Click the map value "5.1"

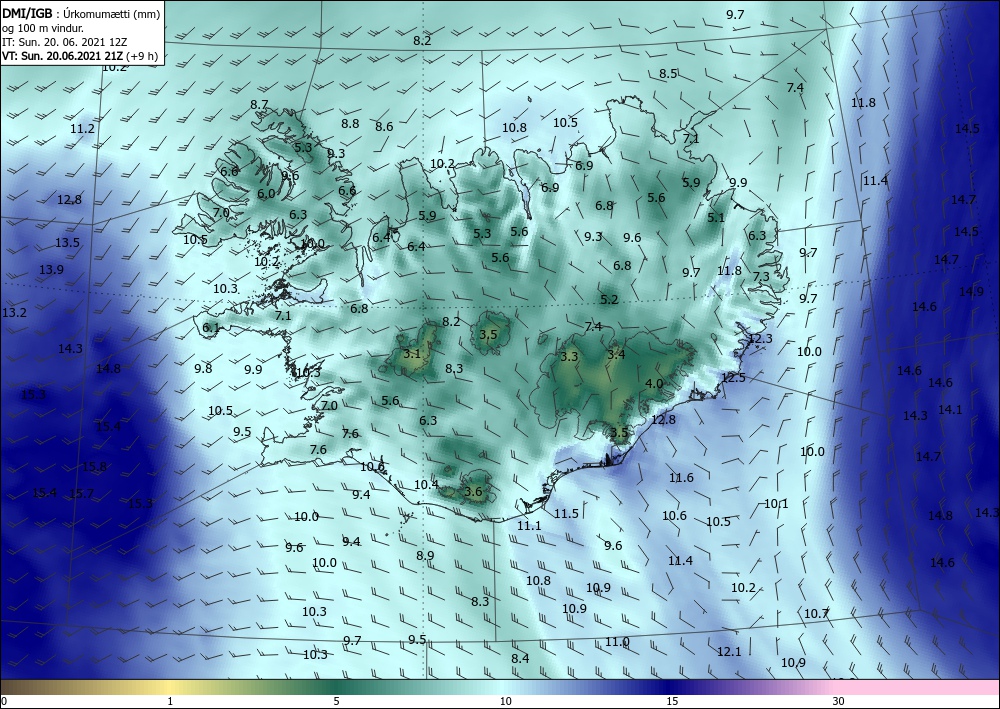(x=716, y=217)
